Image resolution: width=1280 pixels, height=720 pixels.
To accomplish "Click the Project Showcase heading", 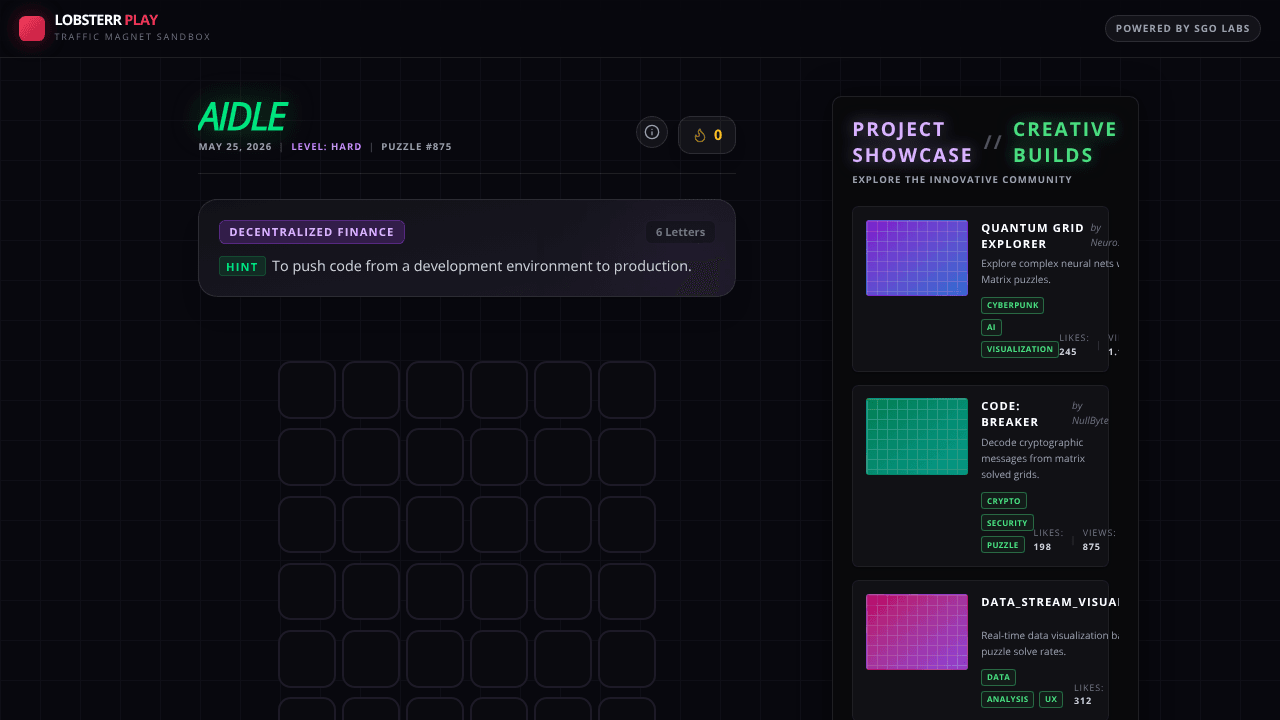I will pos(912,142).
